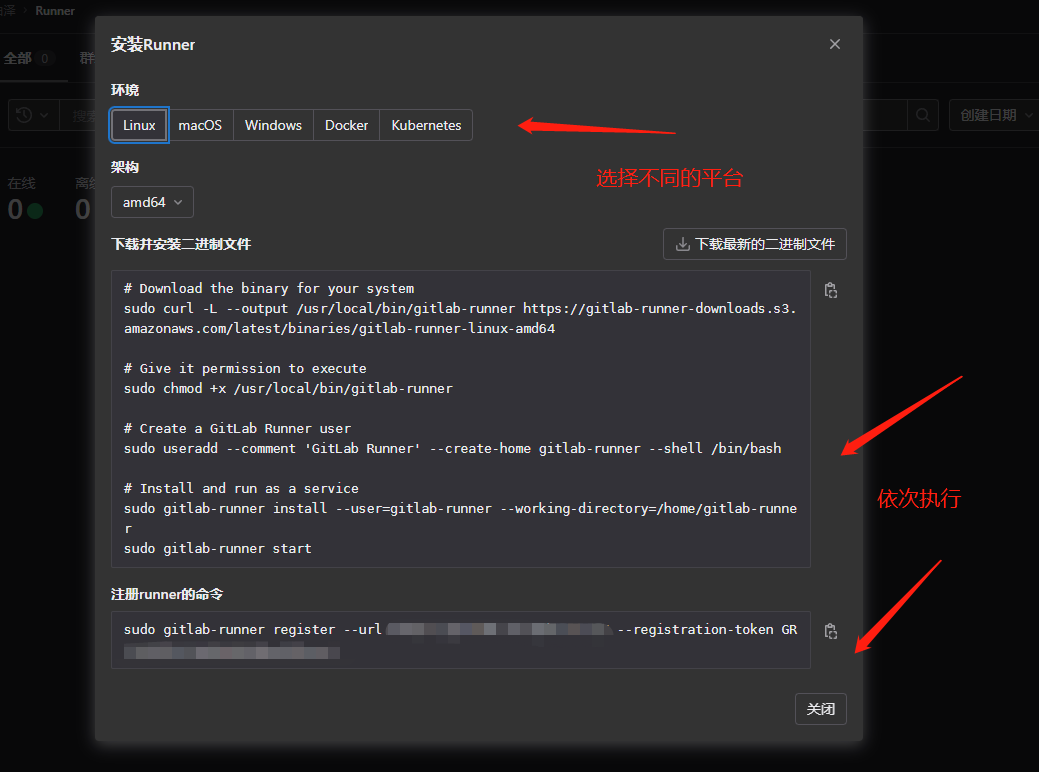Click the '# Create a GitLab Runner user' line
1039x772 pixels.
pyautogui.click(x=237, y=429)
